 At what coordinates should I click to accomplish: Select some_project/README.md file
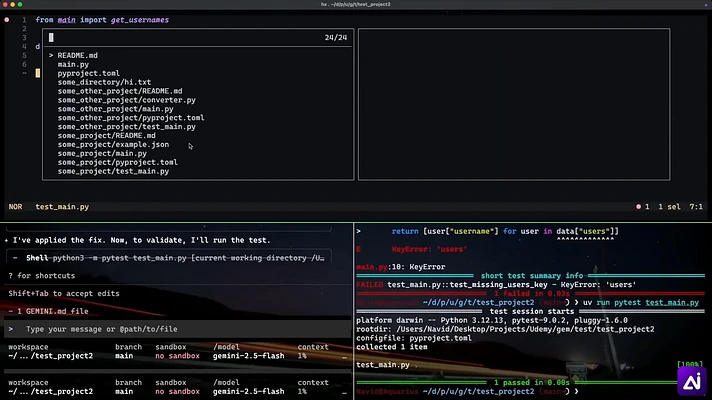[x=107, y=135]
